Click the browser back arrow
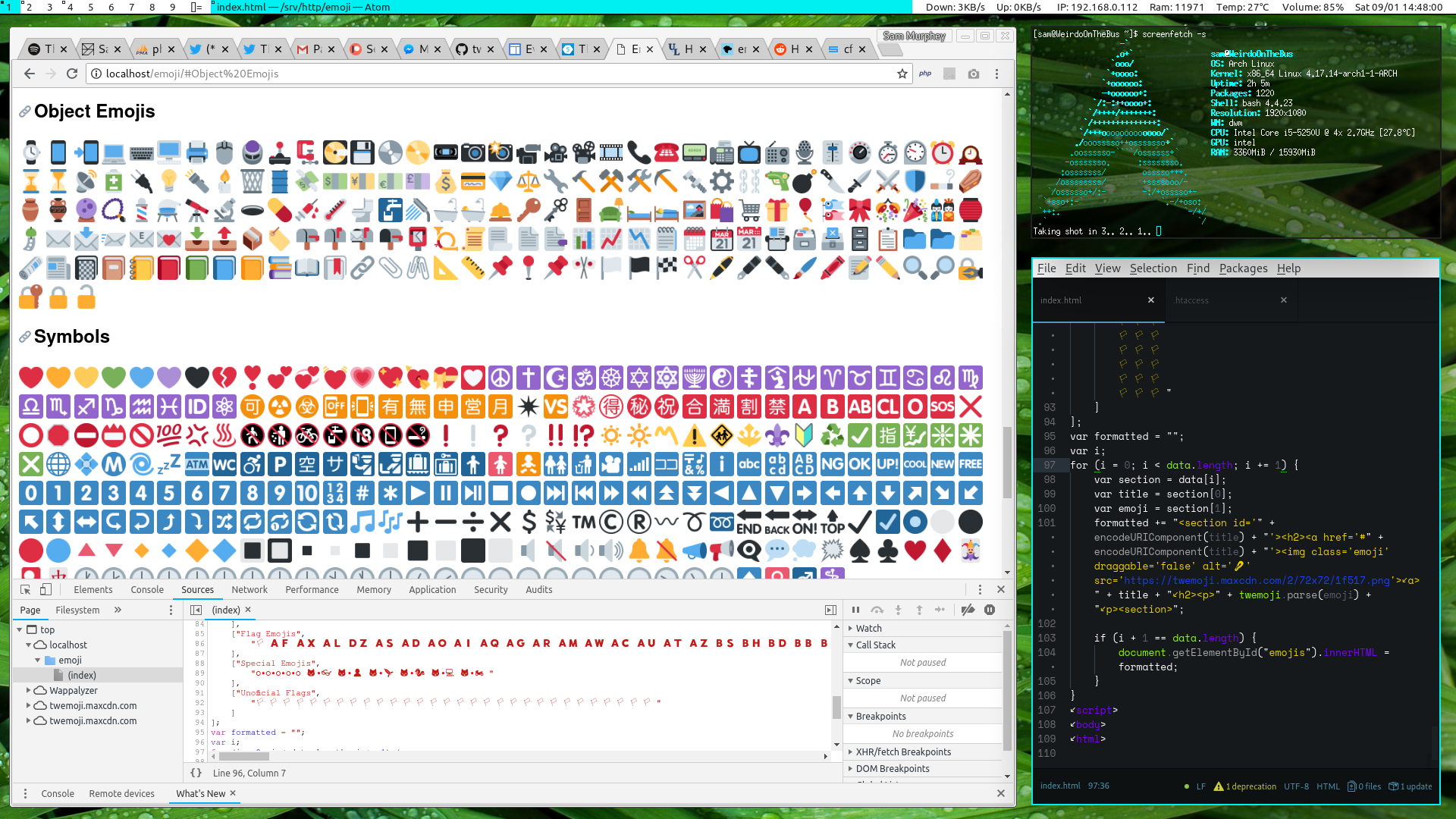Image resolution: width=1456 pixels, height=819 pixels. (29, 74)
